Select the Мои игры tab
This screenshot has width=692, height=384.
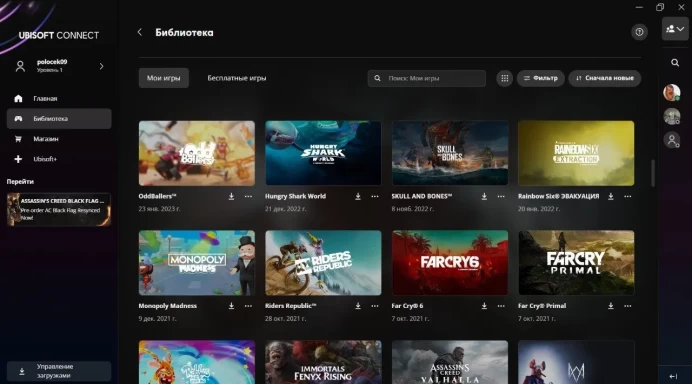164,78
